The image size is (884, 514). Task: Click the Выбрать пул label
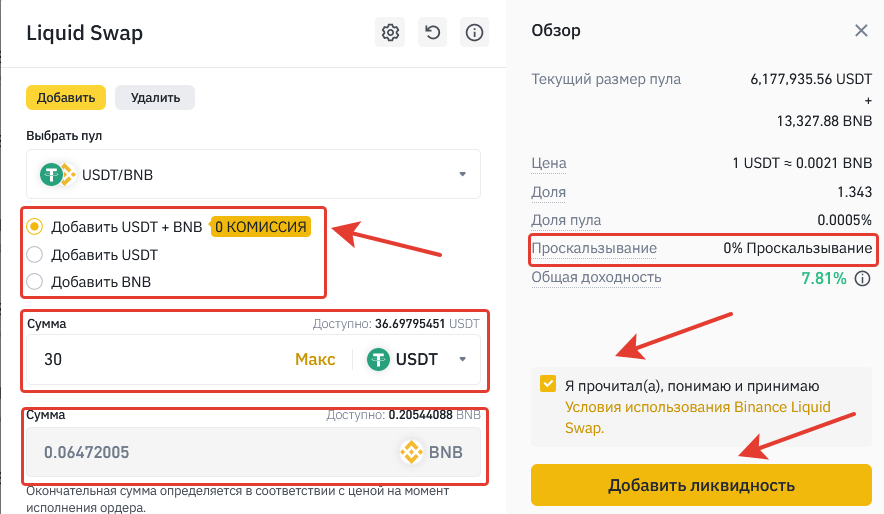click(64, 136)
